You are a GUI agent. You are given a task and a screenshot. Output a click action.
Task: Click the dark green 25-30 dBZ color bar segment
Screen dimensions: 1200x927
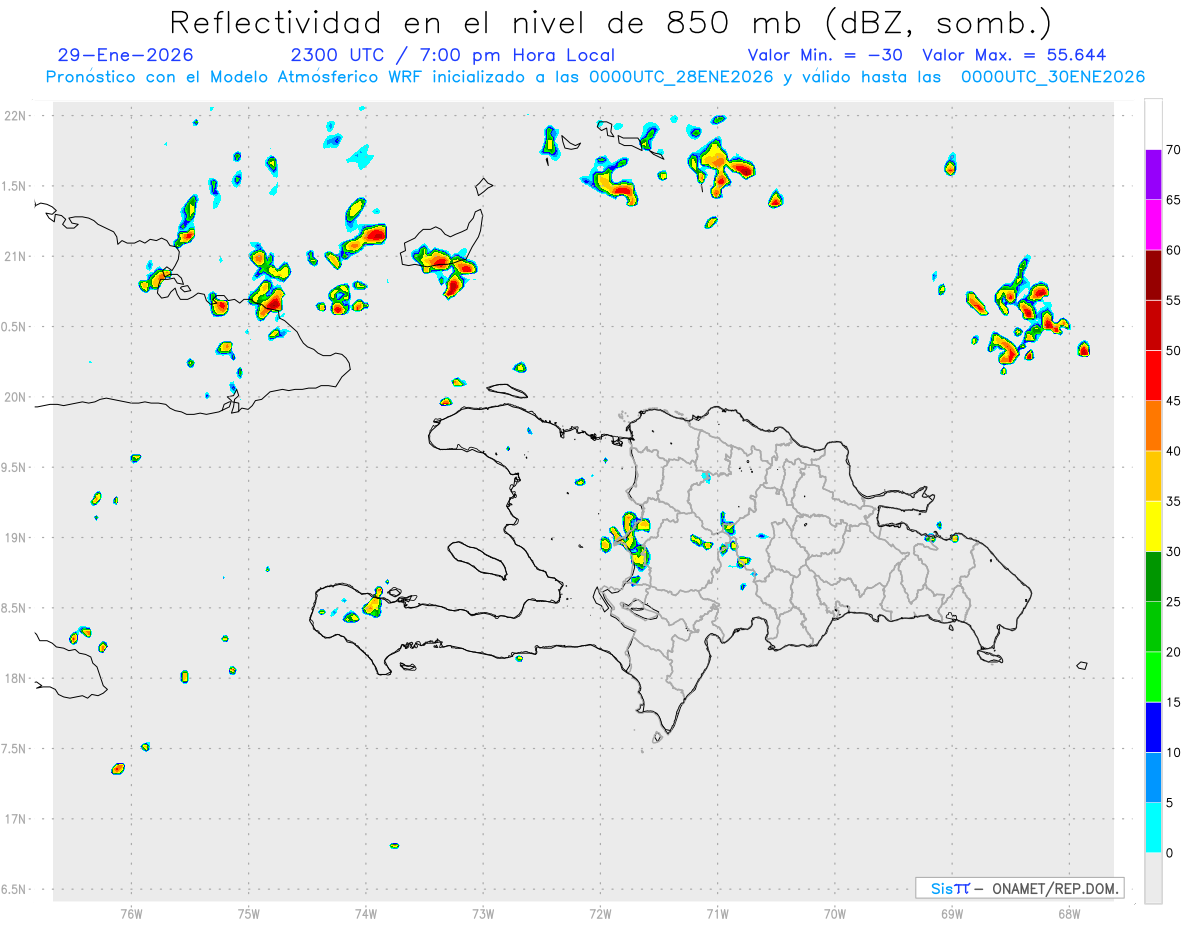[x=1153, y=577]
